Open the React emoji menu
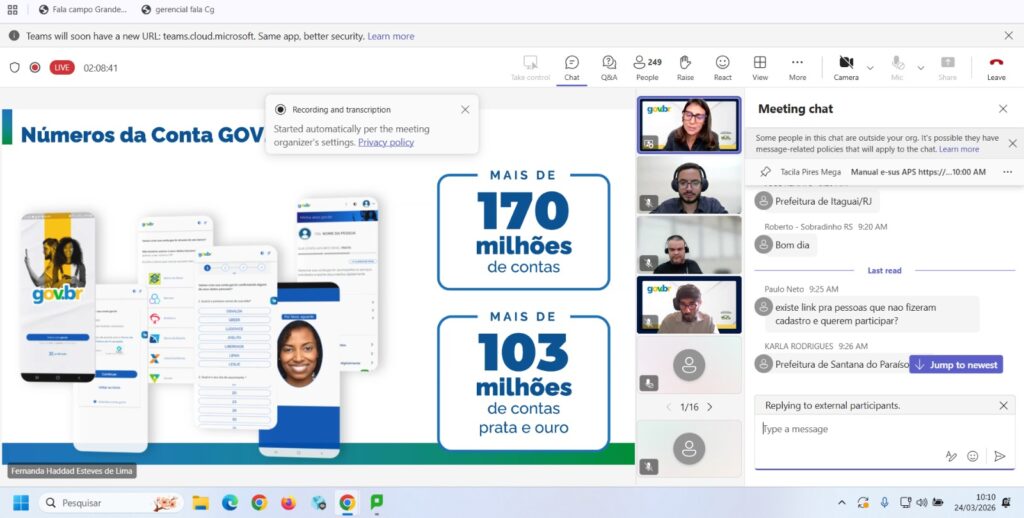1024x518 pixels. click(x=722, y=67)
